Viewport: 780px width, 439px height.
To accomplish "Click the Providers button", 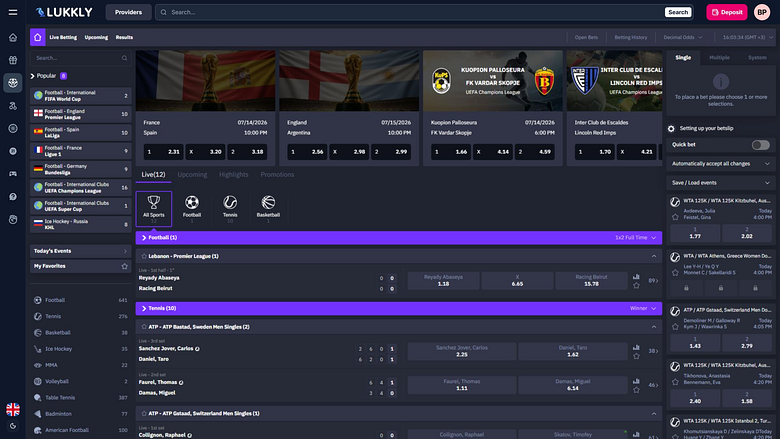I will (x=128, y=12).
